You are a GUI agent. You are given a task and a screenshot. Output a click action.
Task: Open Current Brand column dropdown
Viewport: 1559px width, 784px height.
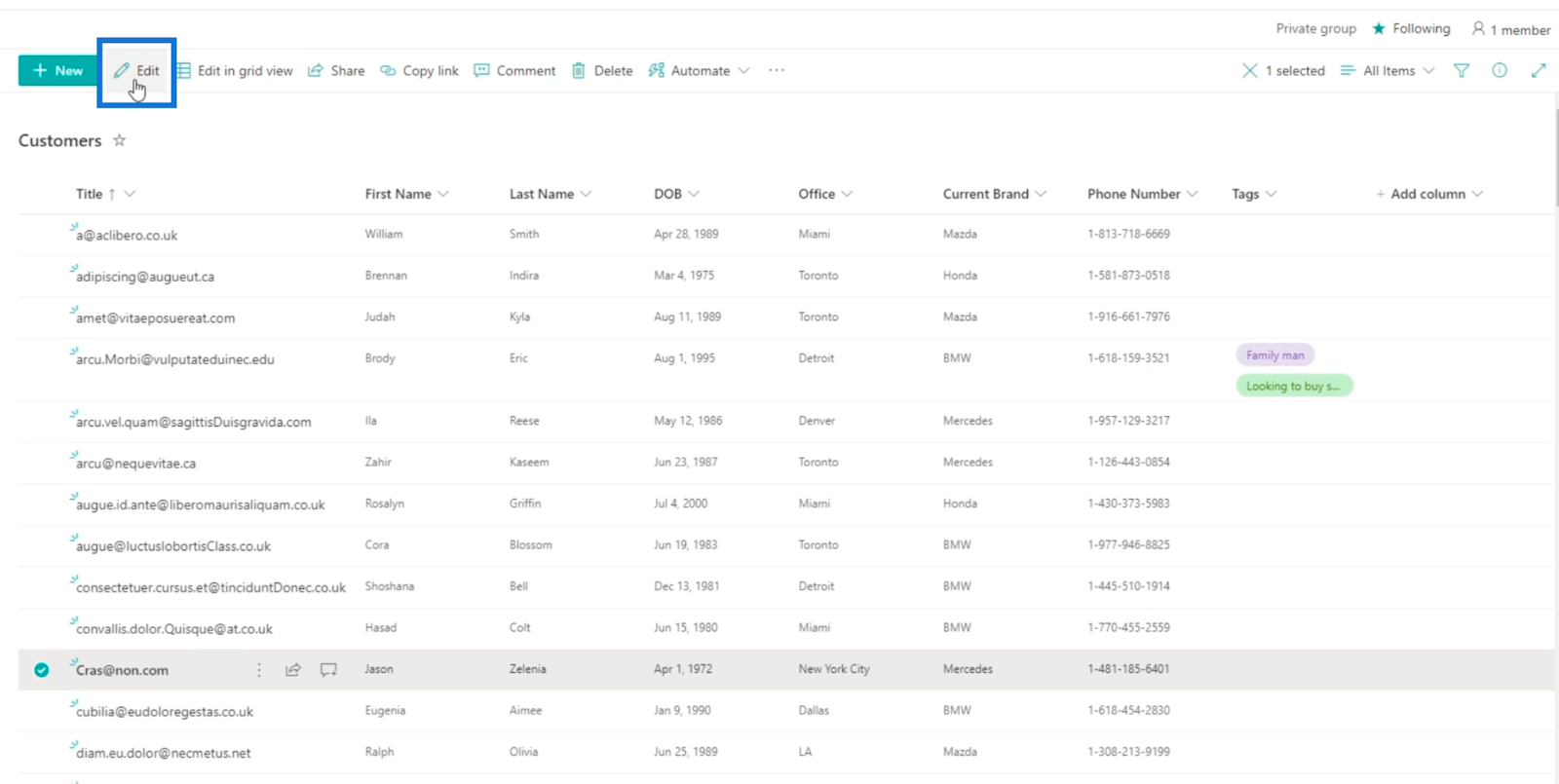[x=1041, y=194]
